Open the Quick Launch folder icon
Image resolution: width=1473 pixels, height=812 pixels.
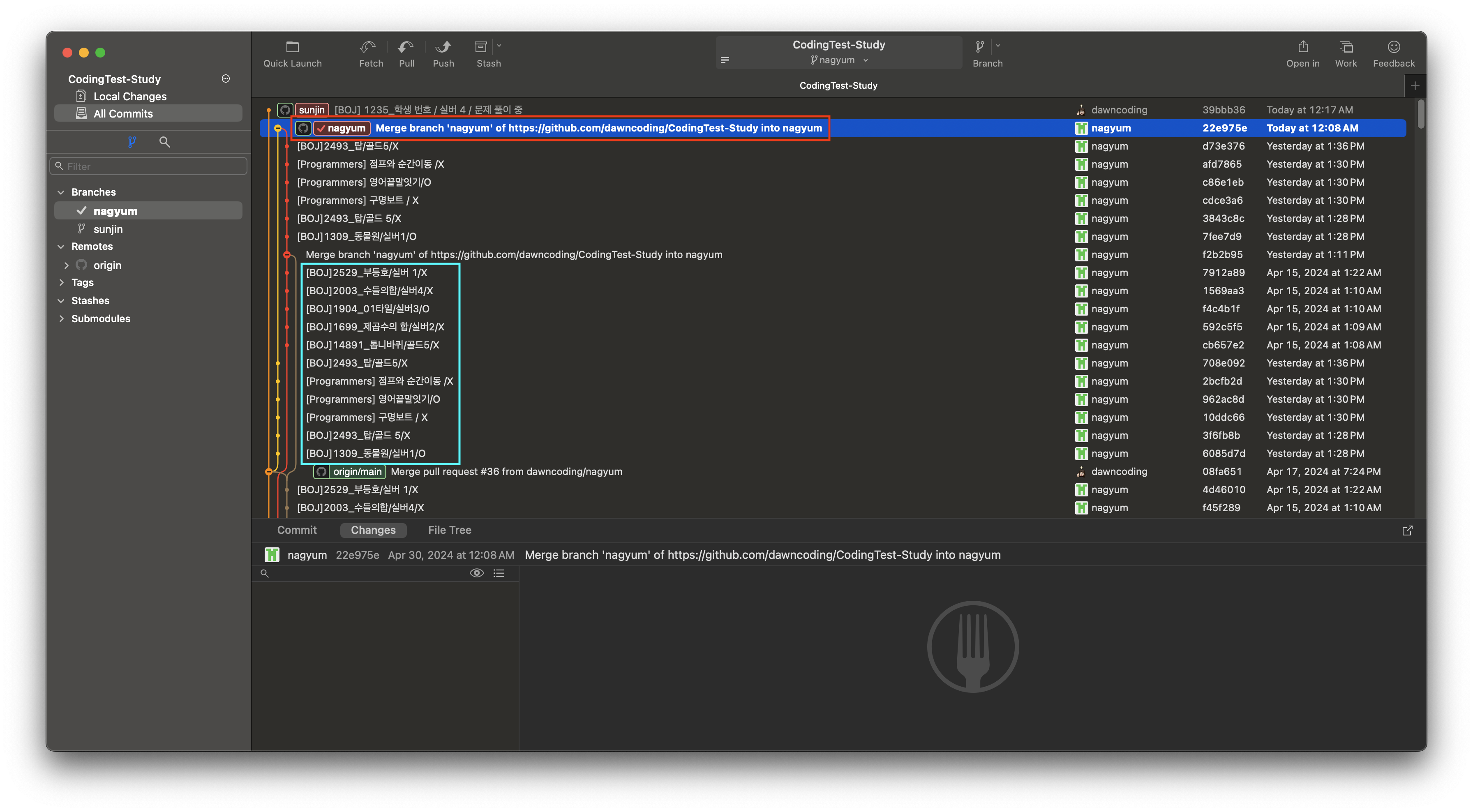(292, 47)
